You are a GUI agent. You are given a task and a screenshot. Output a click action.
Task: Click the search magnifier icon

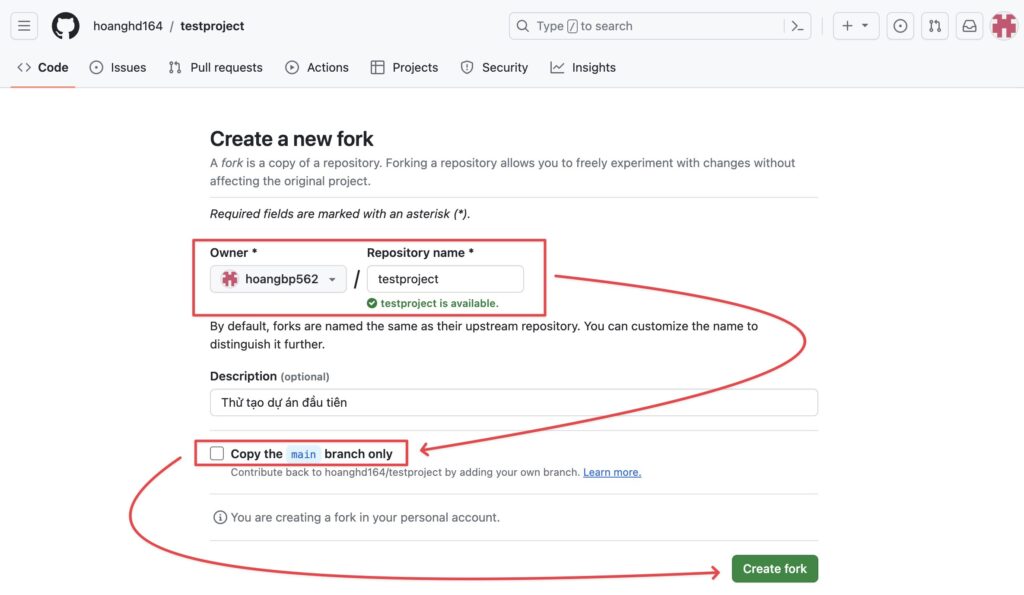pos(522,26)
